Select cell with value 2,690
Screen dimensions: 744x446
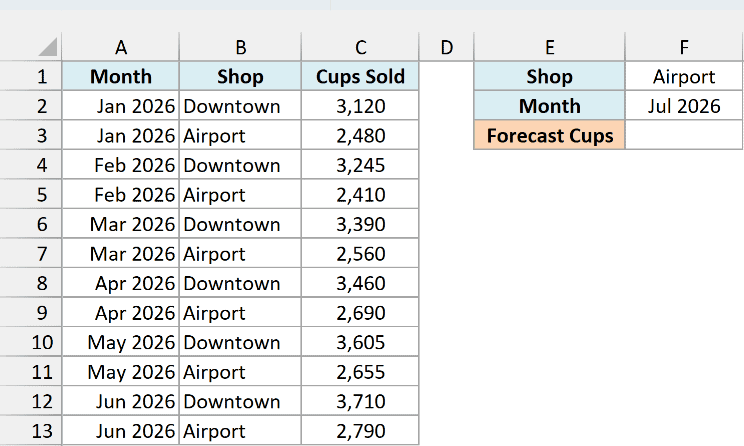tap(360, 313)
